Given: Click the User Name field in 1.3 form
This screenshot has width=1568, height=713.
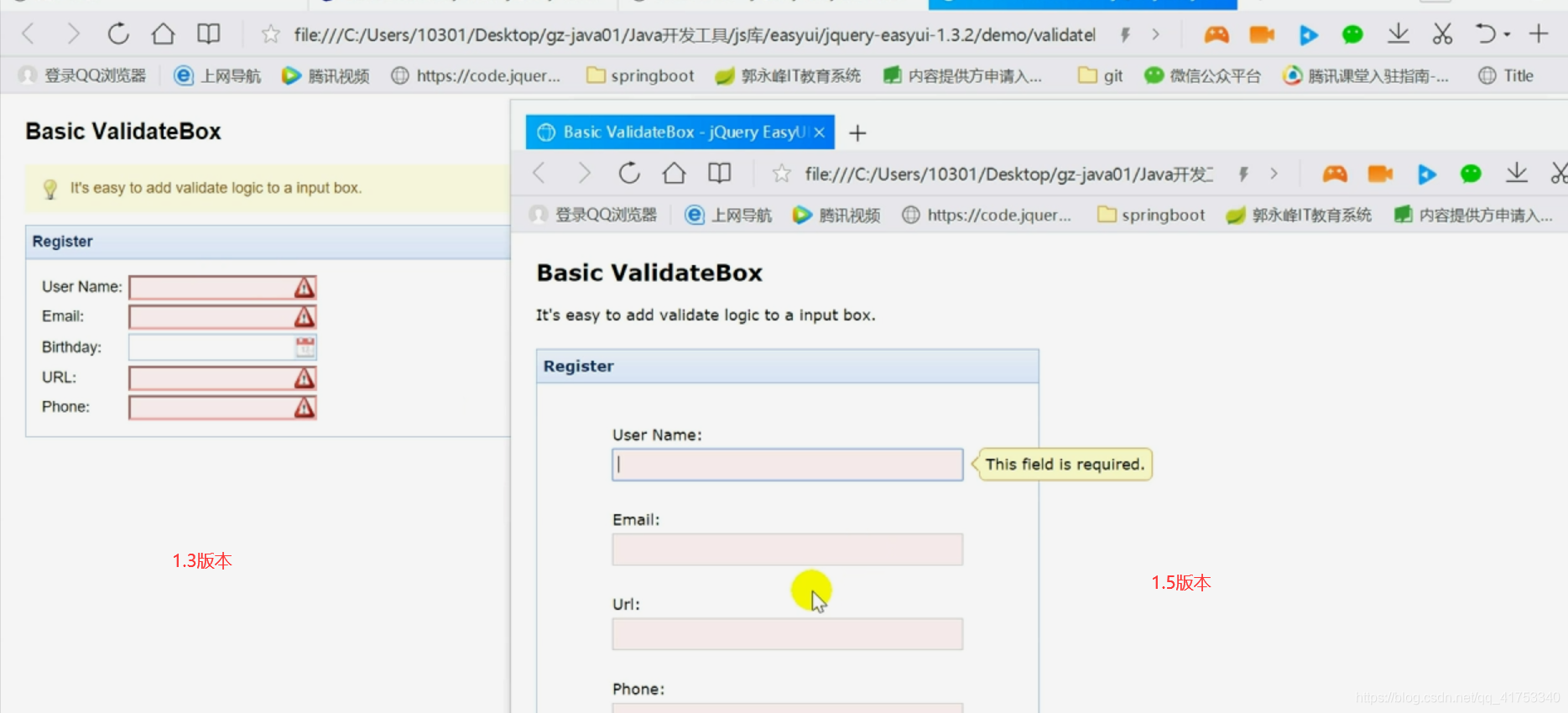Looking at the screenshot, I should point(222,288).
